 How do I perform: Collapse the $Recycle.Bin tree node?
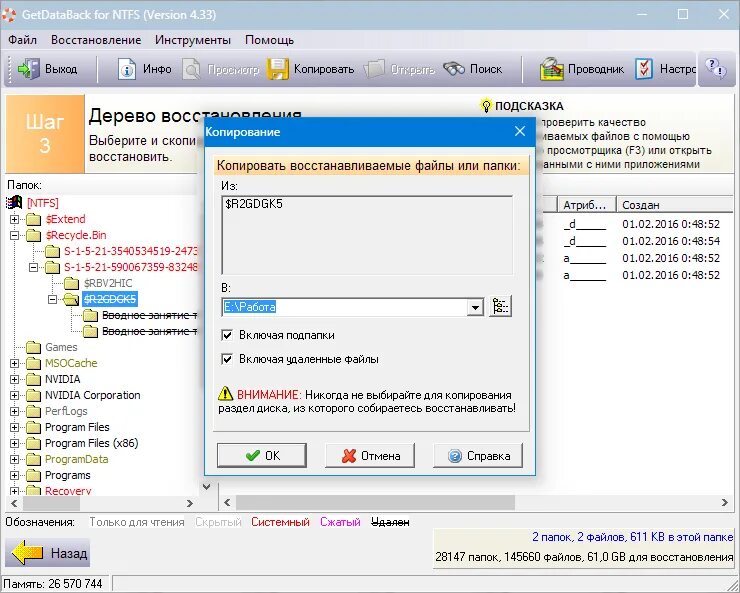pyautogui.click(x=15, y=235)
